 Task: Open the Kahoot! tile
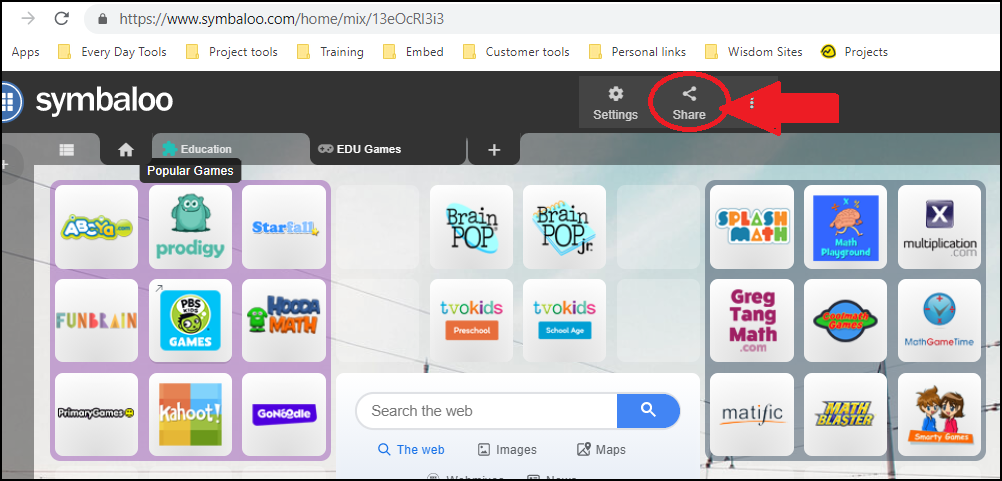190,414
